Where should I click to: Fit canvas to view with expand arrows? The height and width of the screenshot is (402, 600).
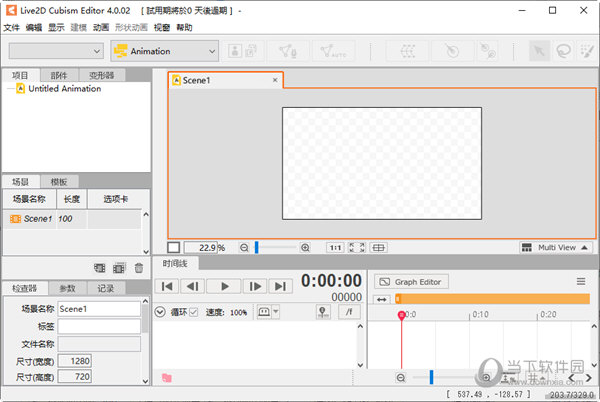tap(357, 248)
